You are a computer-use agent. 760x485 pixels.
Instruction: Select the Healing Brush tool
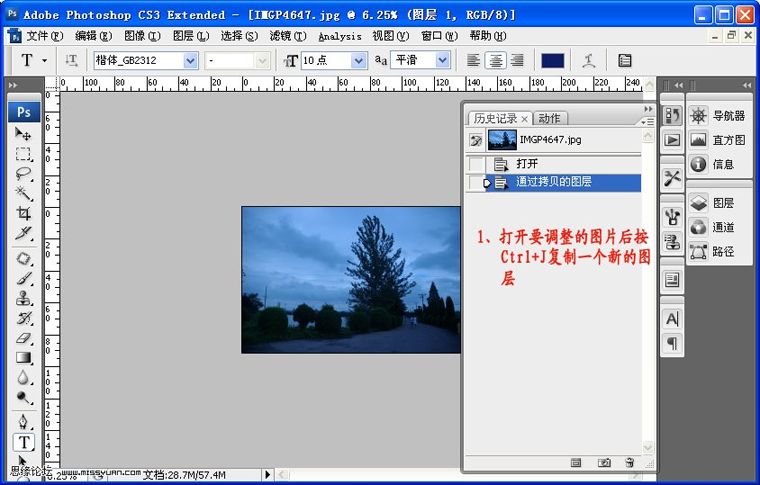coord(23,258)
